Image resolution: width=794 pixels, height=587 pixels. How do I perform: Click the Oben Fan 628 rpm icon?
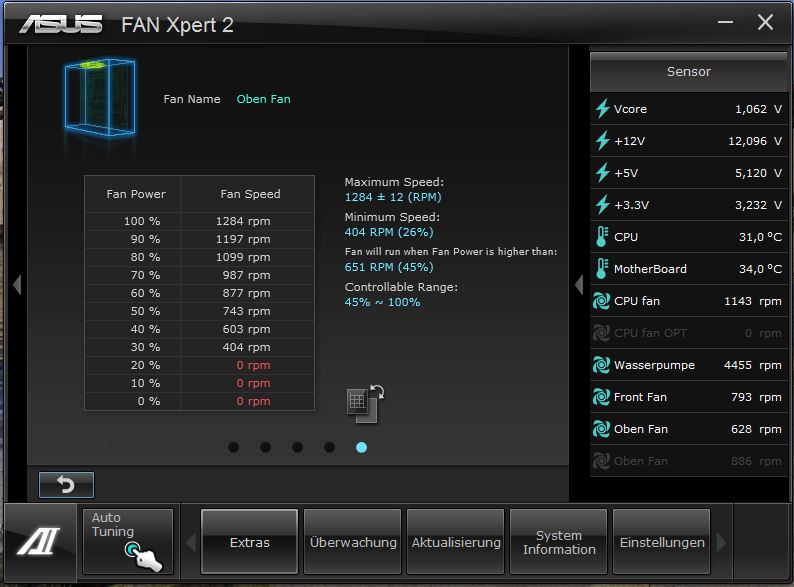(601, 429)
